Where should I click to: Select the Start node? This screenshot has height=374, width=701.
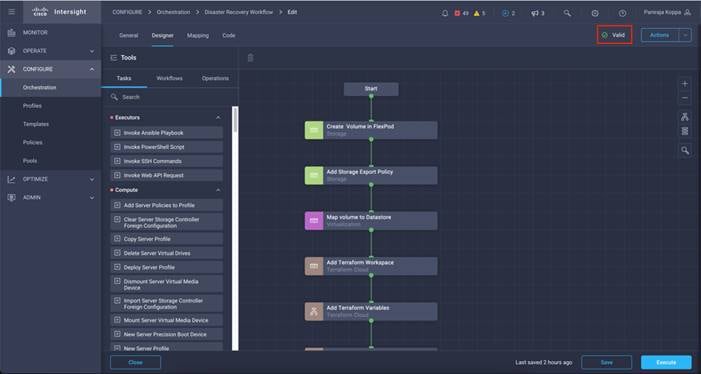click(371, 89)
